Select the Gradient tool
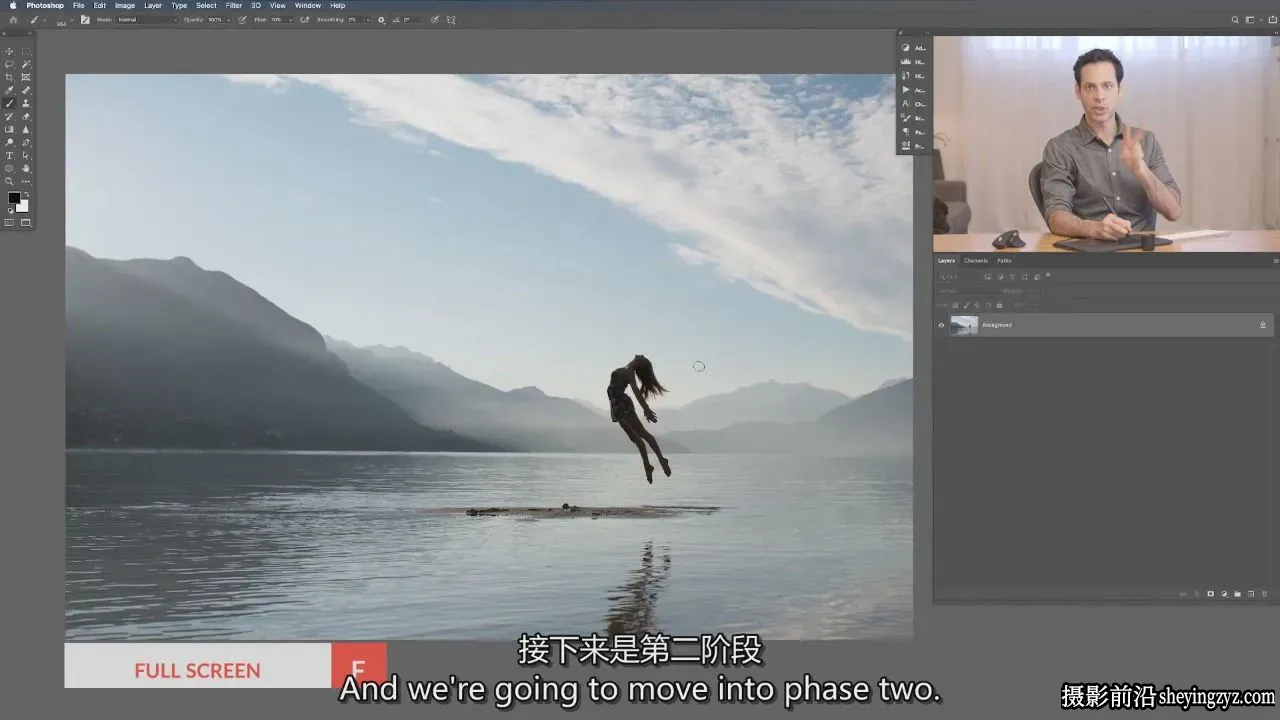This screenshot has width=1280, height=720. click(9, 129)
